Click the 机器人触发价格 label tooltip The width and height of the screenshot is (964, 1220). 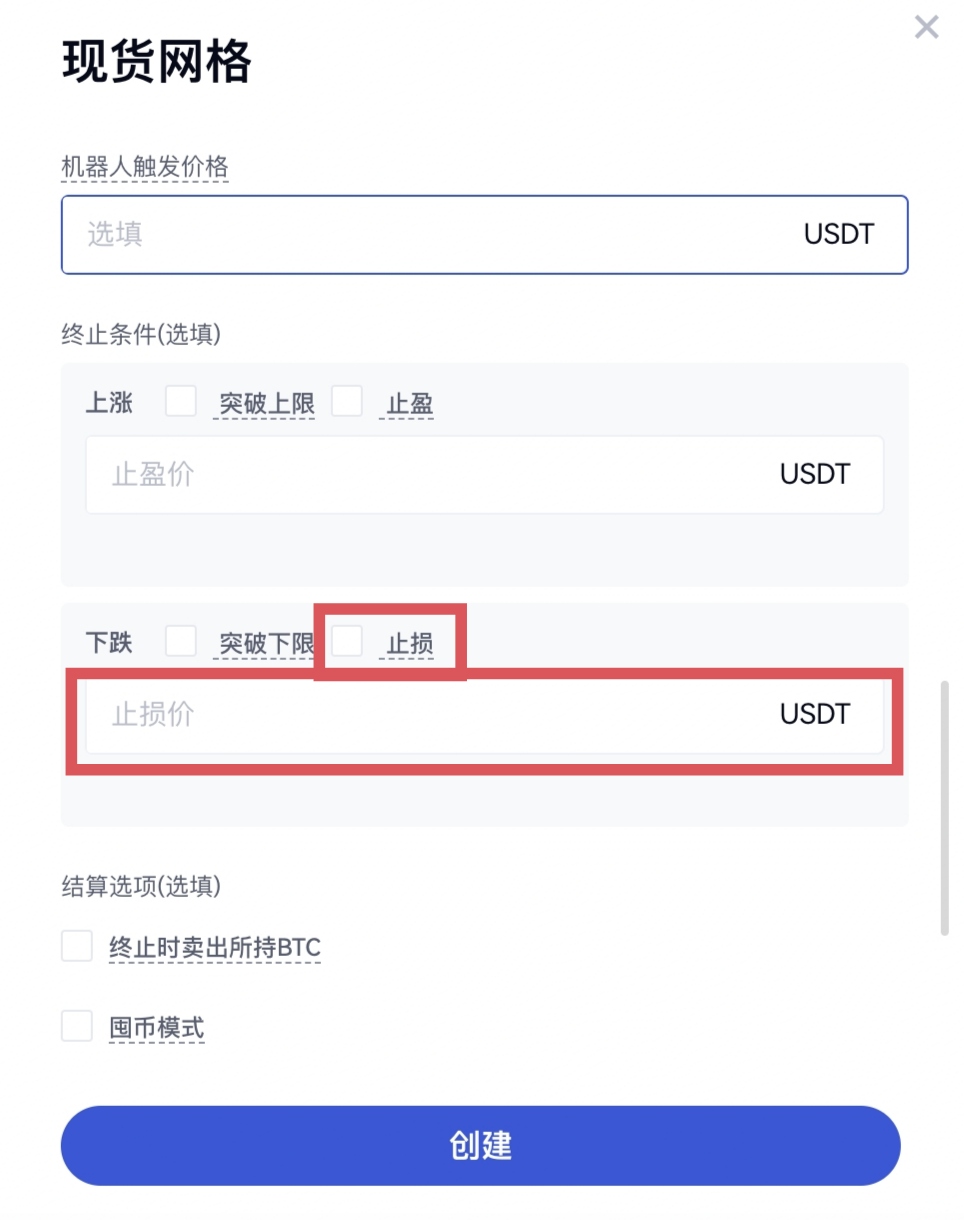[145, 167]
